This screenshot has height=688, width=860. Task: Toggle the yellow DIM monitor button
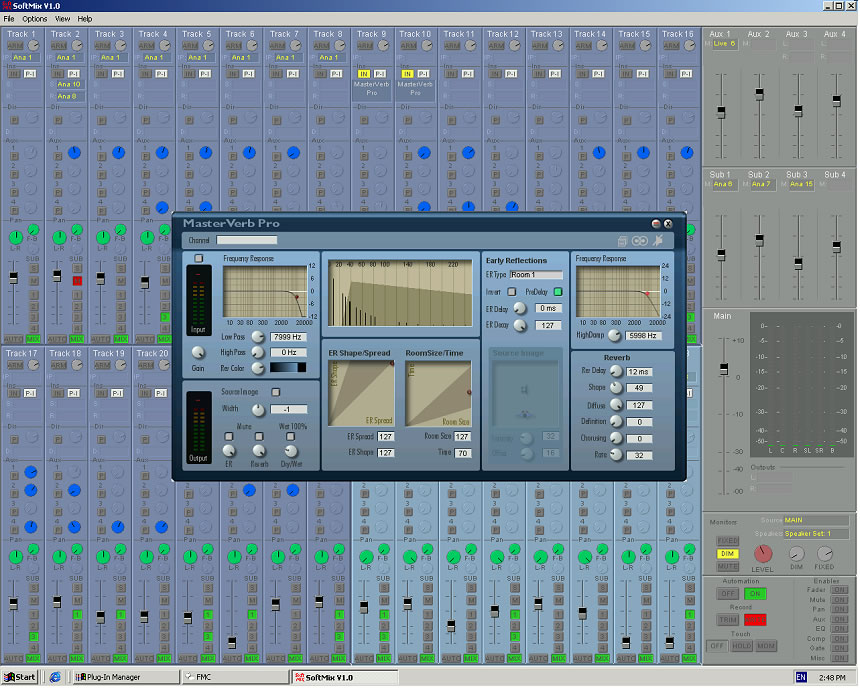tap(727, 554)
